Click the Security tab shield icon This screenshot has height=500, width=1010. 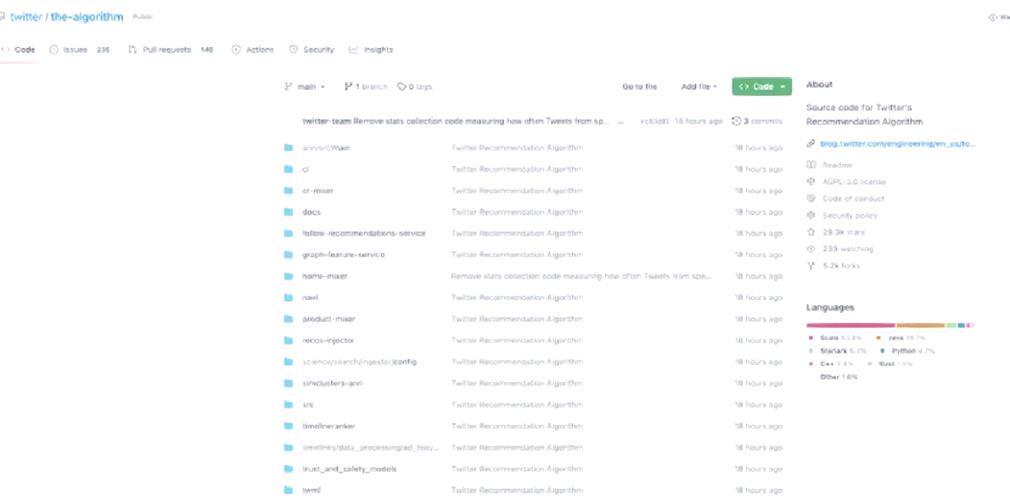[x=293, y=50]
